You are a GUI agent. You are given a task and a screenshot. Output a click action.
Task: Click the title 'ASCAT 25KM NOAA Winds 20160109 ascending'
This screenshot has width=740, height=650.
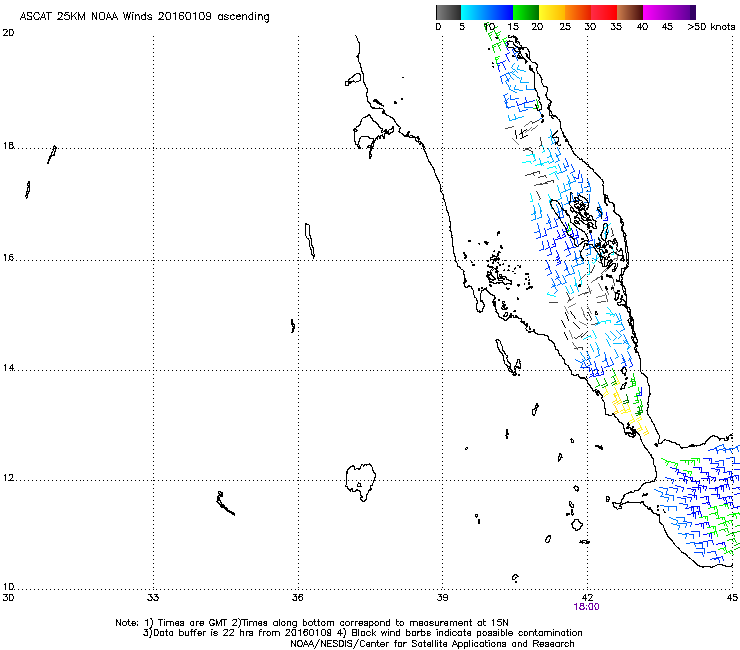click(x=144, y=17)
